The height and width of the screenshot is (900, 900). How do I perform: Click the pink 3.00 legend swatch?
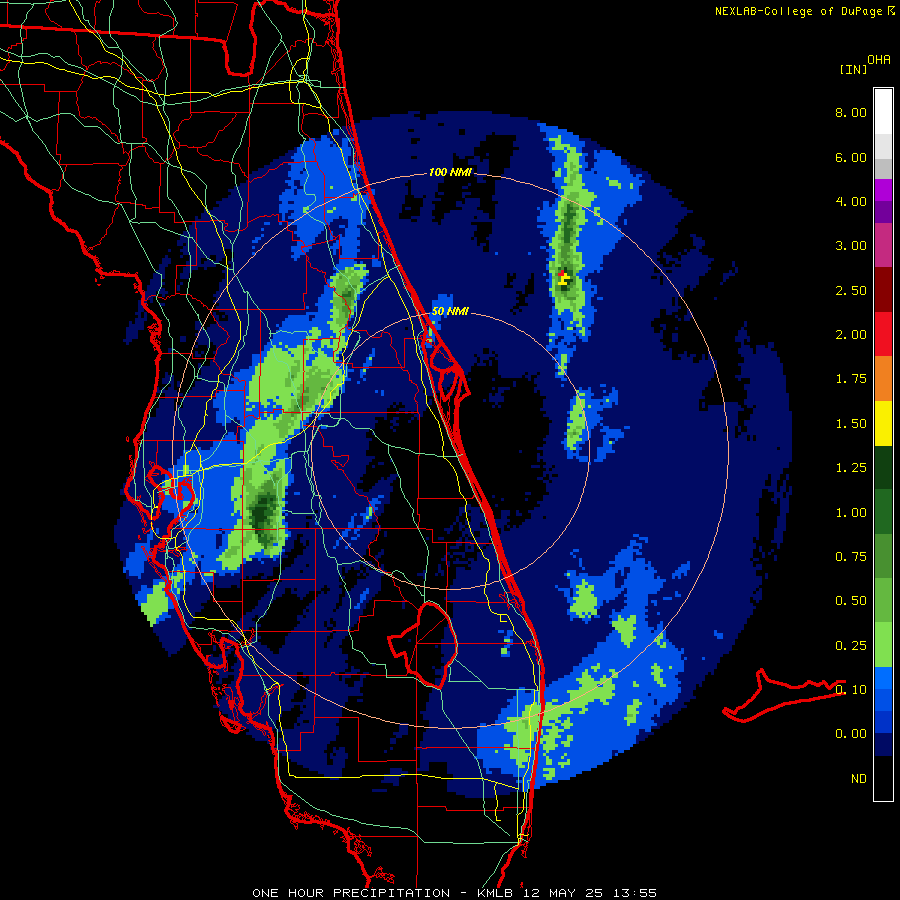click(883, 245)
